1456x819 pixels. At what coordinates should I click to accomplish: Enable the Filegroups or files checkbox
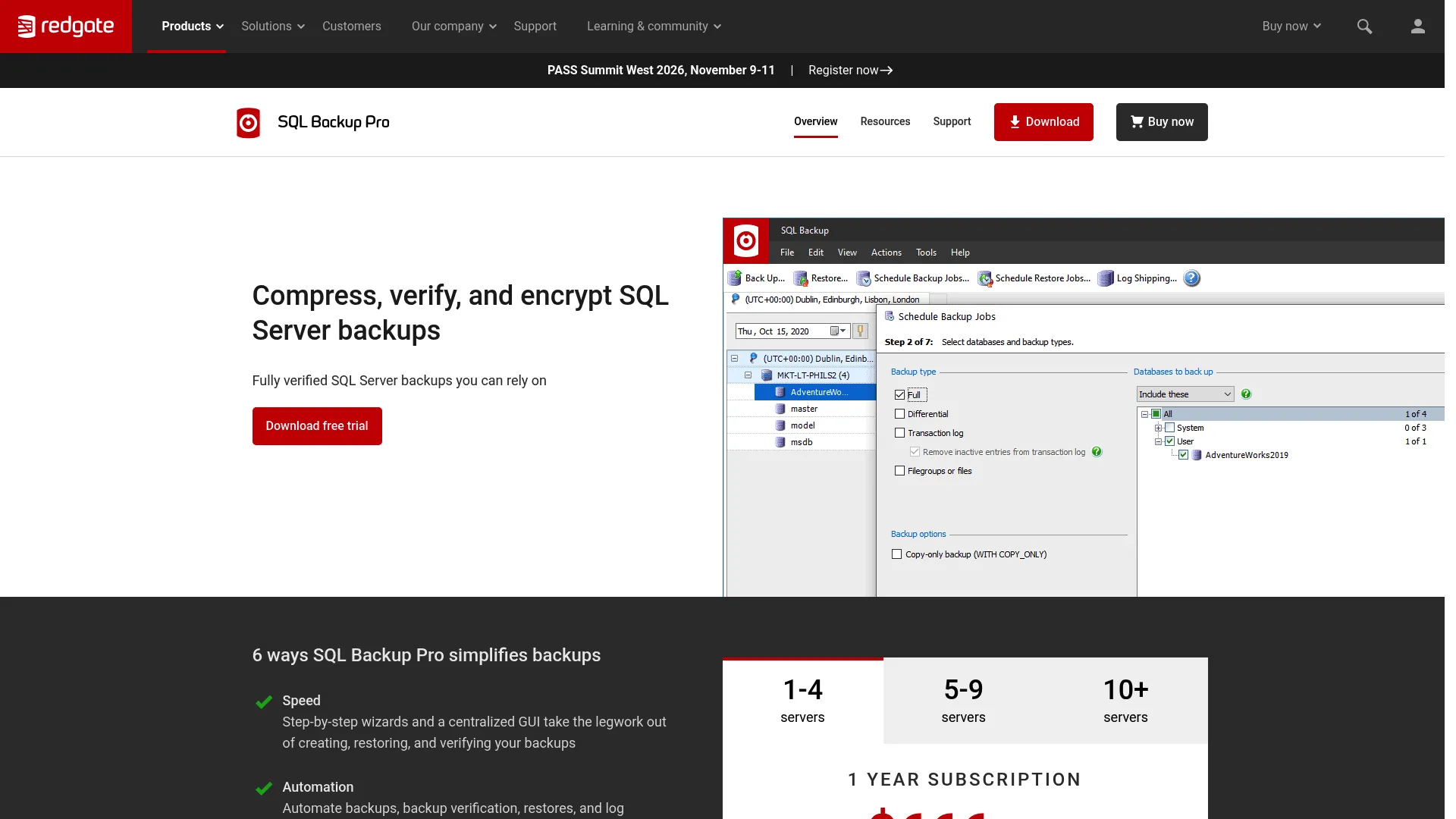tap(899, 471)
